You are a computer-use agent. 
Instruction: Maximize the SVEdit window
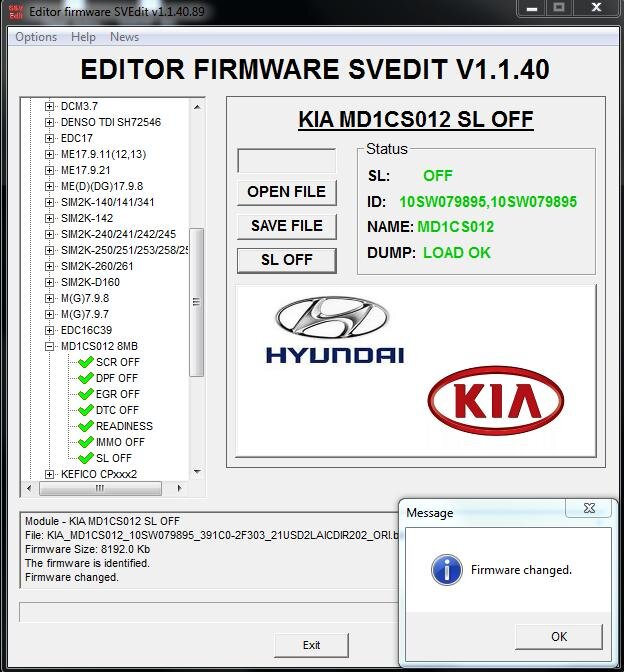click(558, 8)
